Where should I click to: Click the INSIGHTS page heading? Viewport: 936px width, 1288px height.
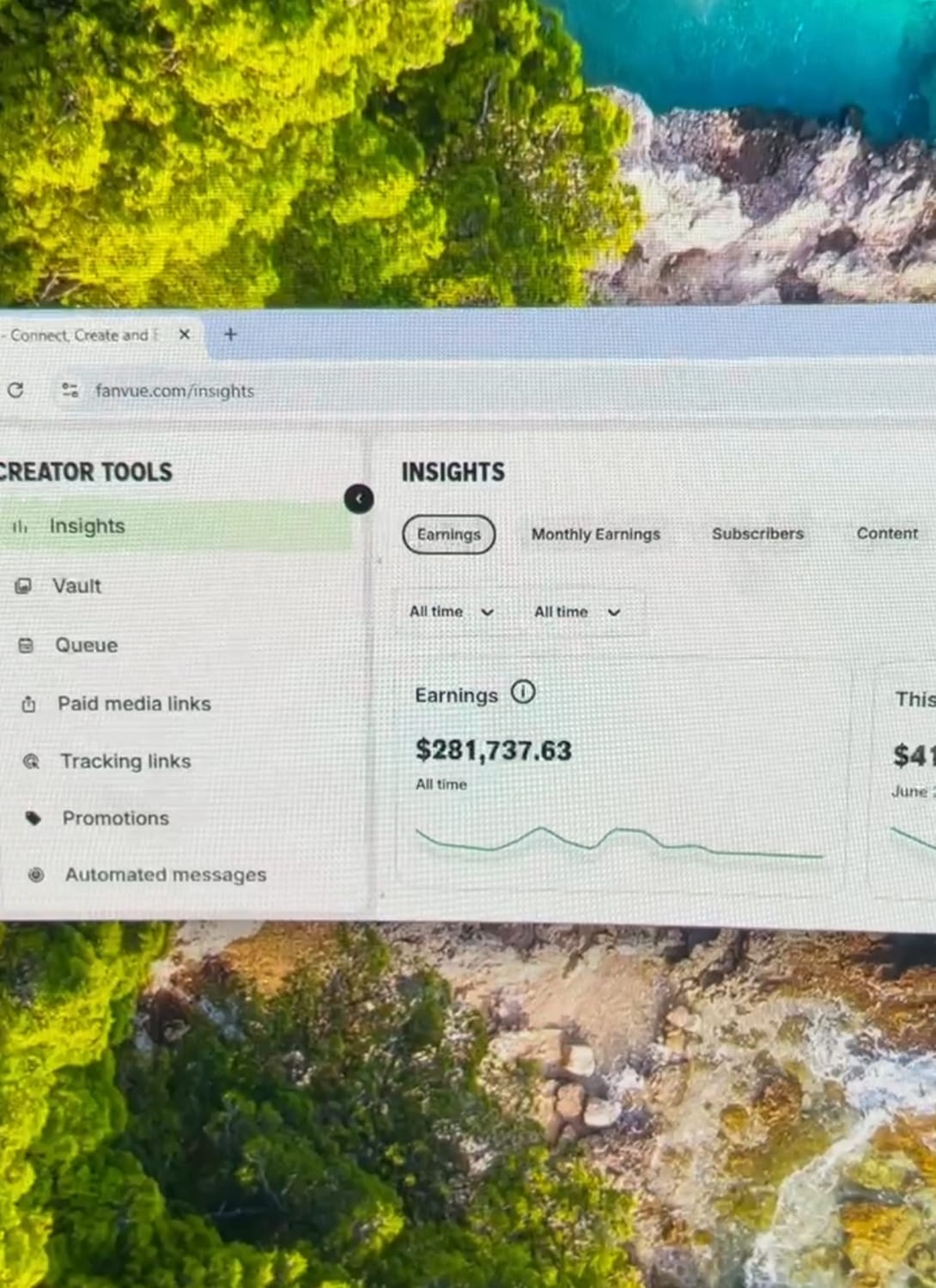pos(453,472)
